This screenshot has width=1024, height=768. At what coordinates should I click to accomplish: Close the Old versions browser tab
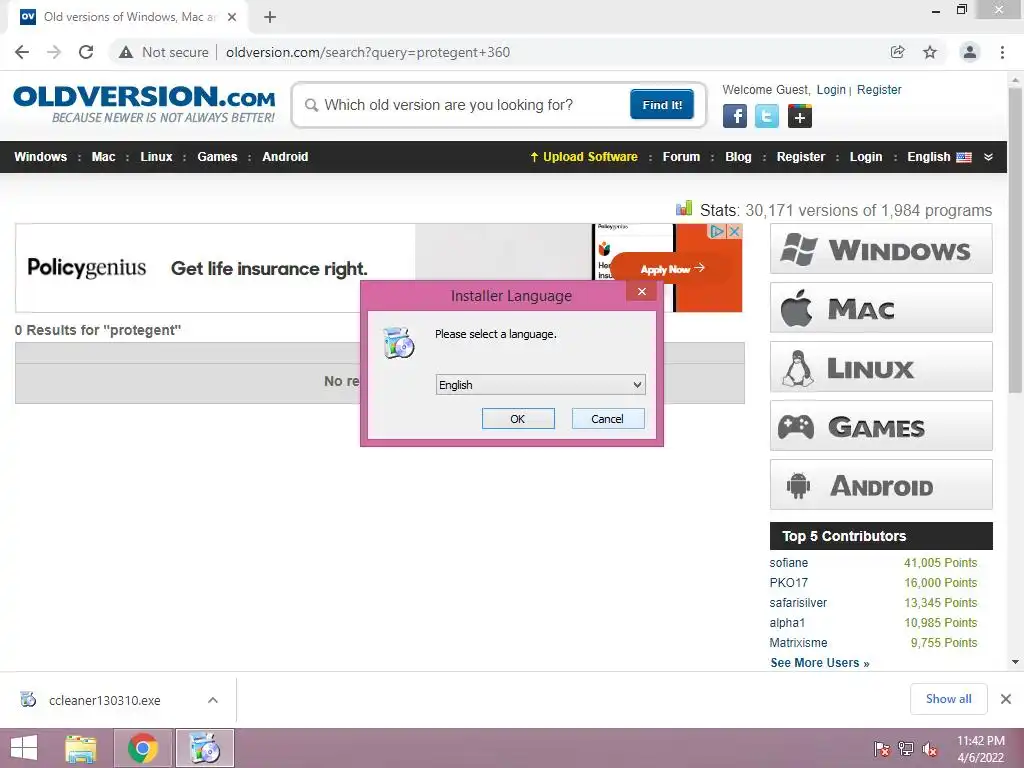tap(232, 17)
